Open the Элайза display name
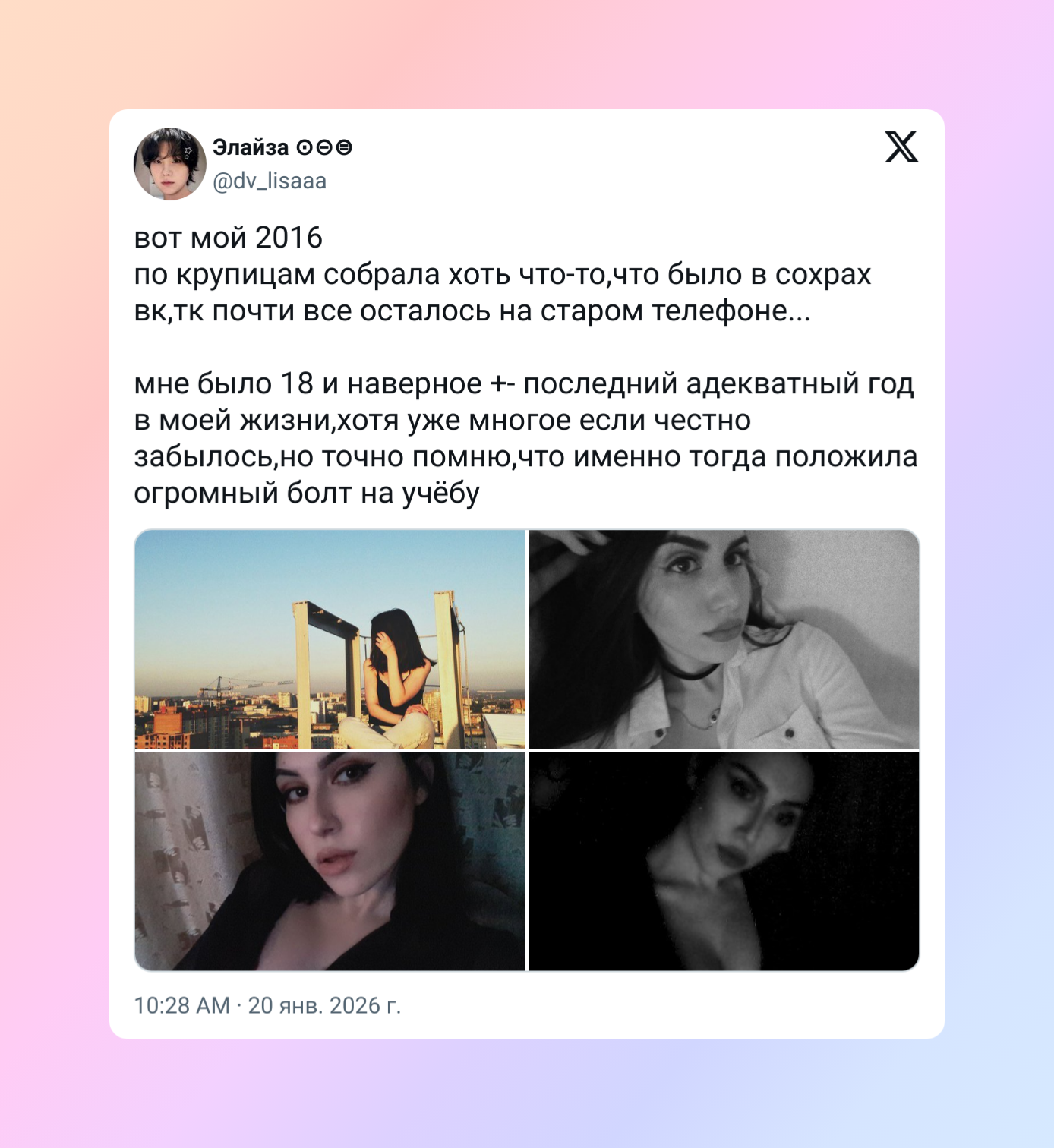The width and height of the screenshot is (1054, 1148). pos(251,147)
